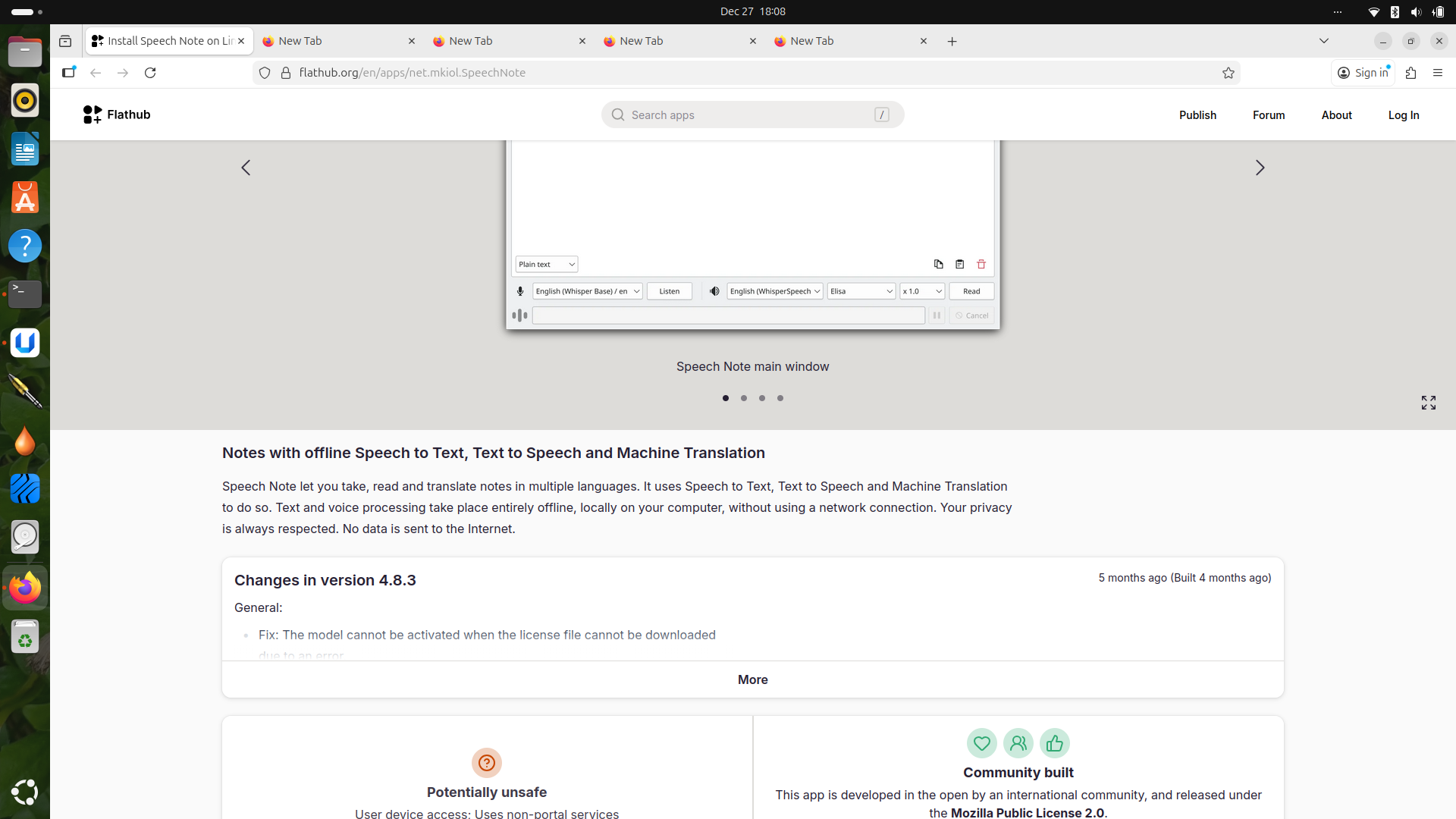This screenshot has height=819, width=1456.
Task: Open Rhythmbox from the Ubuntu dock
Action: pos(24,100)
